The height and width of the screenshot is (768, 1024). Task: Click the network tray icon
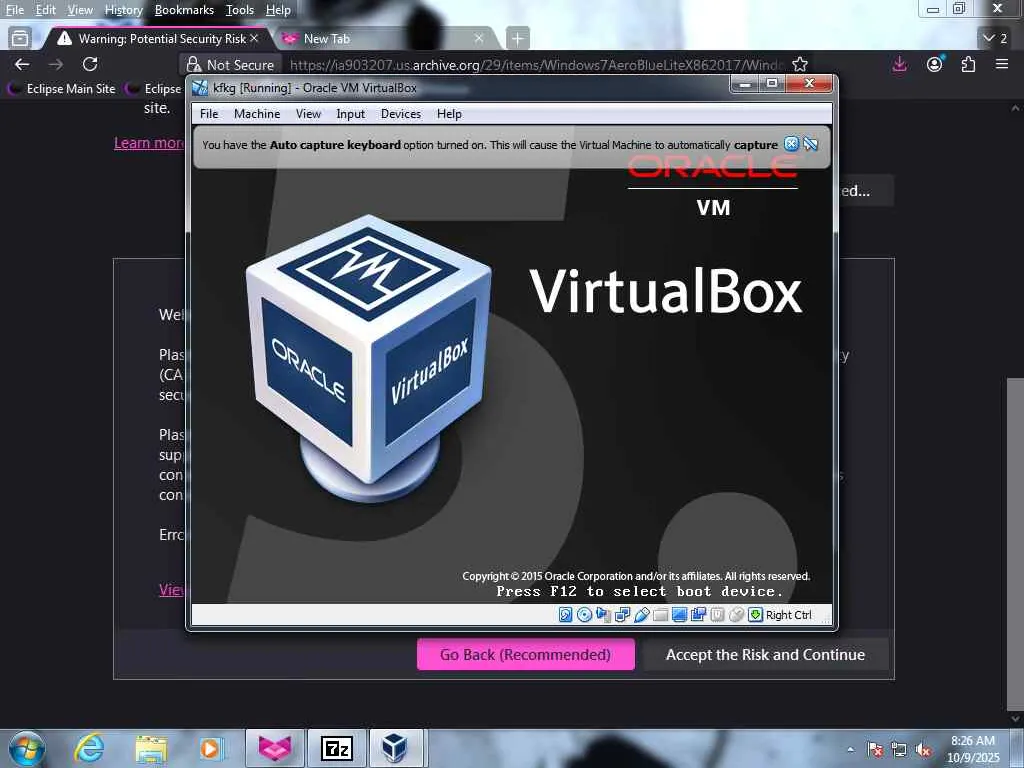coord(899,750)
